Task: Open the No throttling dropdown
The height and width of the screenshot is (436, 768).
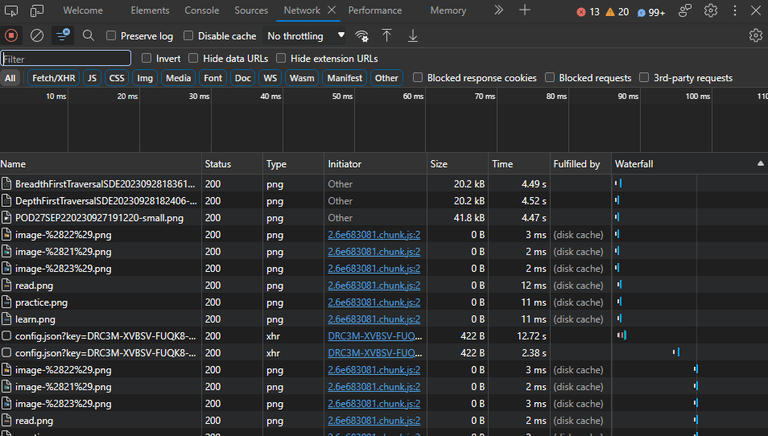Action: click(306, 36)
